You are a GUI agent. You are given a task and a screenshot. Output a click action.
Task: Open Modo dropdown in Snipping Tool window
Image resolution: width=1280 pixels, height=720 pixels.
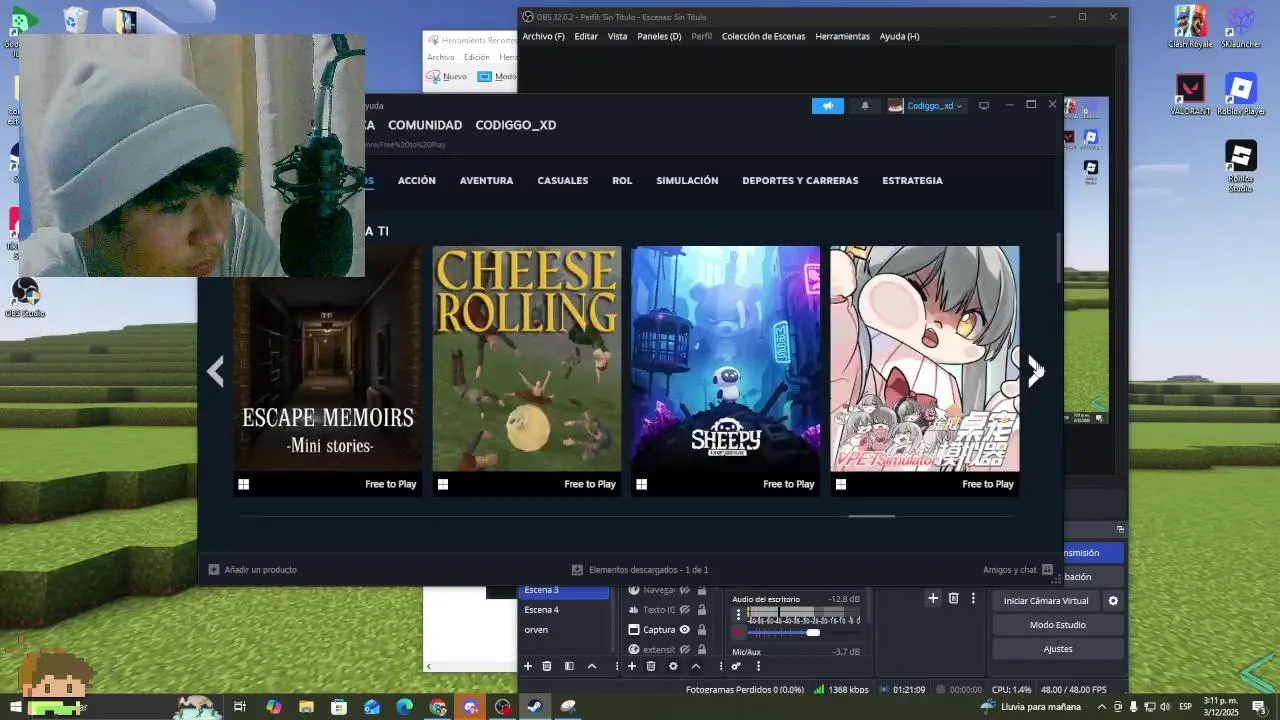pyautogui.click(x=497, y=77)
